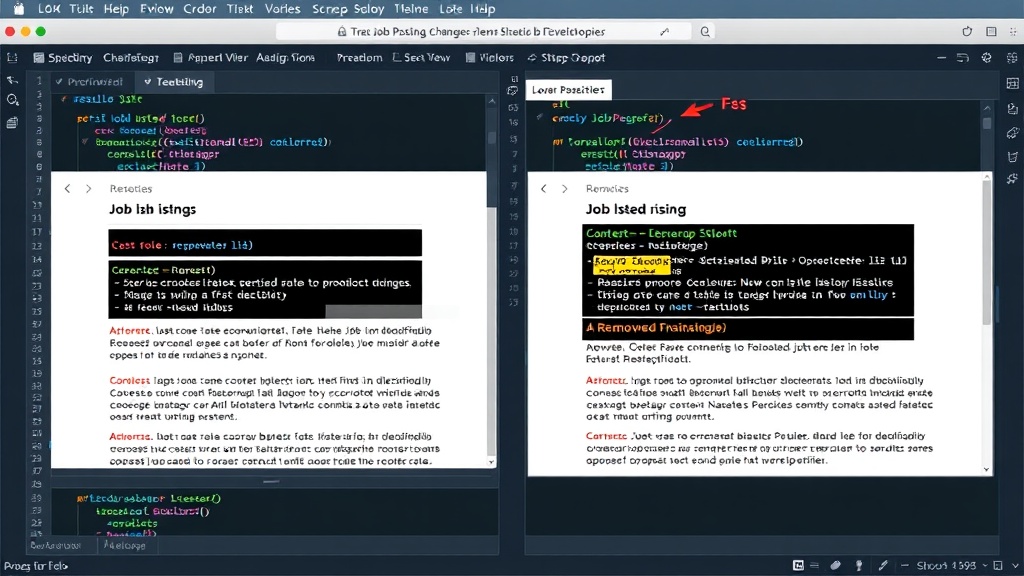Image resolution: width=1024 pixels, height=576 pixels.
Task: Click the grid icon at the toolbar's end
Action: pos(1012,57)
